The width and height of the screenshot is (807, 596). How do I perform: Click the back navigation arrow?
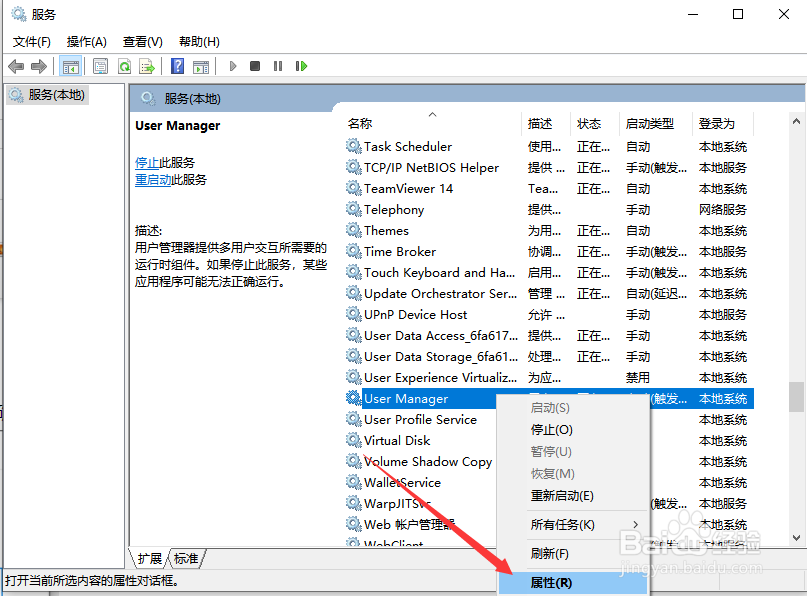point(16,66)
